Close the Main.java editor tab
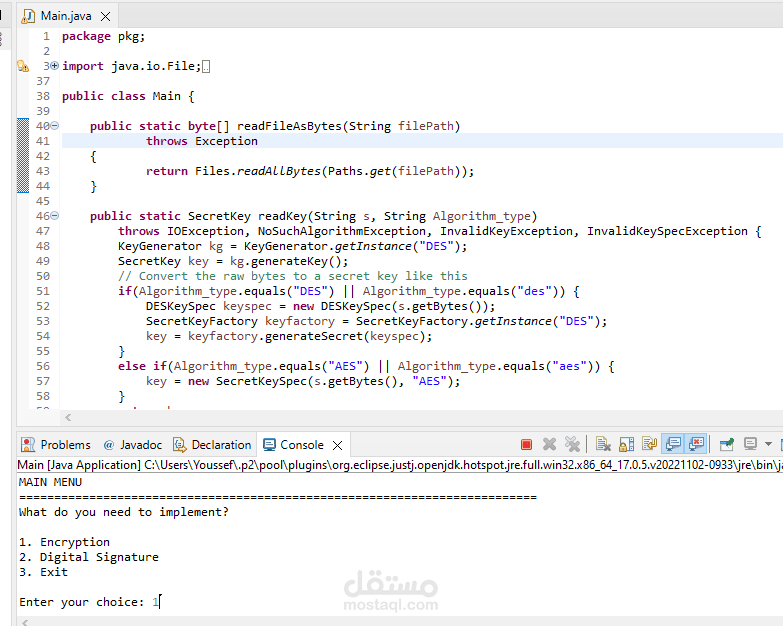The height and width of the screenshot is (626, 783). point(105,16)
